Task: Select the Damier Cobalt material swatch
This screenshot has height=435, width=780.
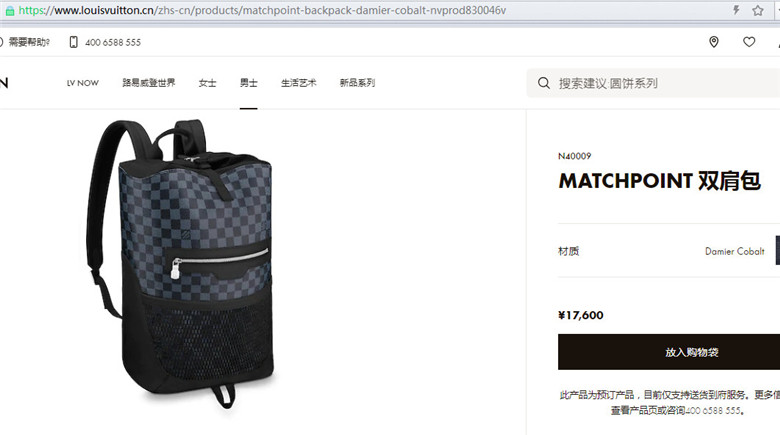Action: click(x=778, y=250)
